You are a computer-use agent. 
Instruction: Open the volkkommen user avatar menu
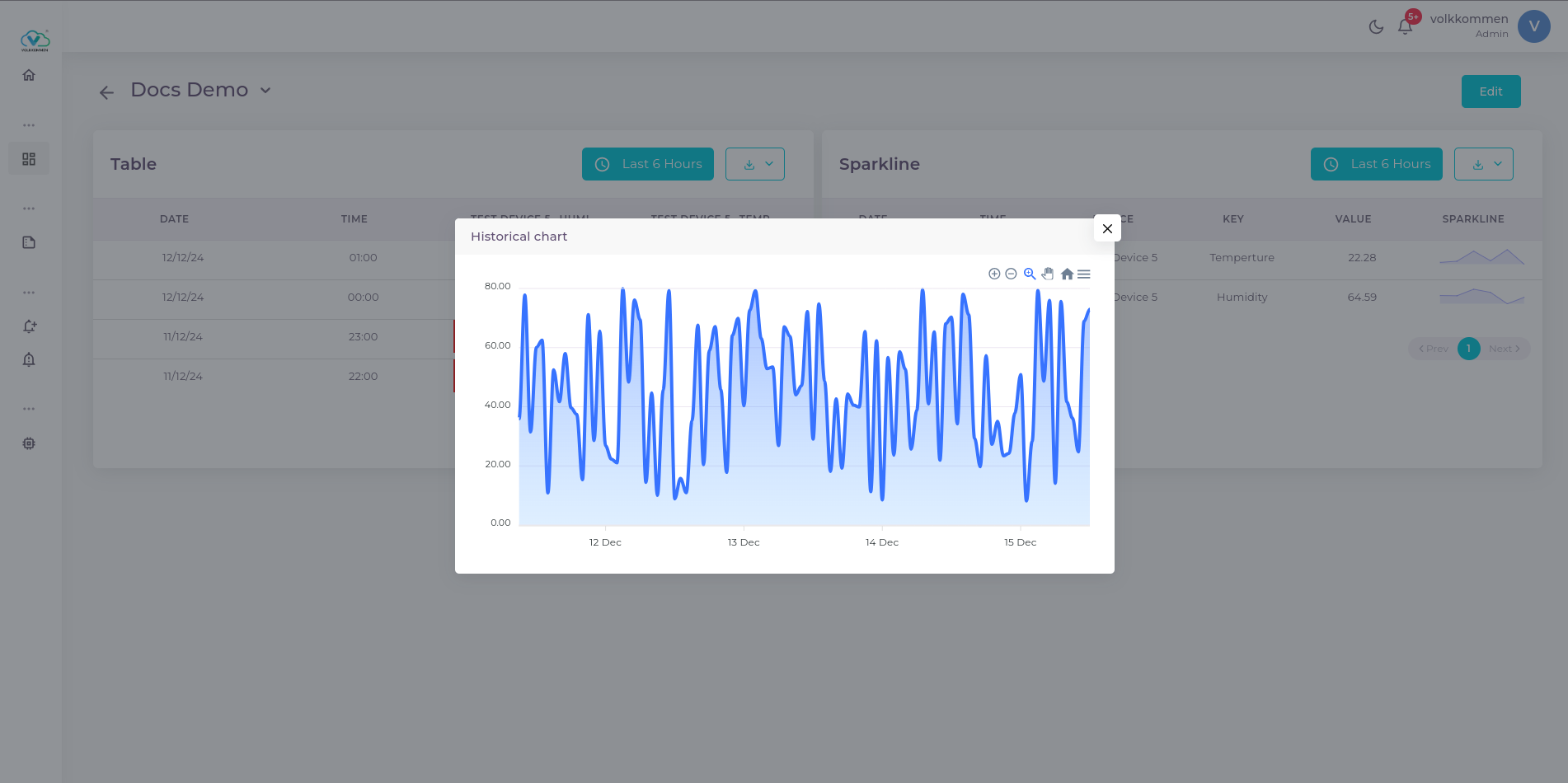(x=1533, y=26)
